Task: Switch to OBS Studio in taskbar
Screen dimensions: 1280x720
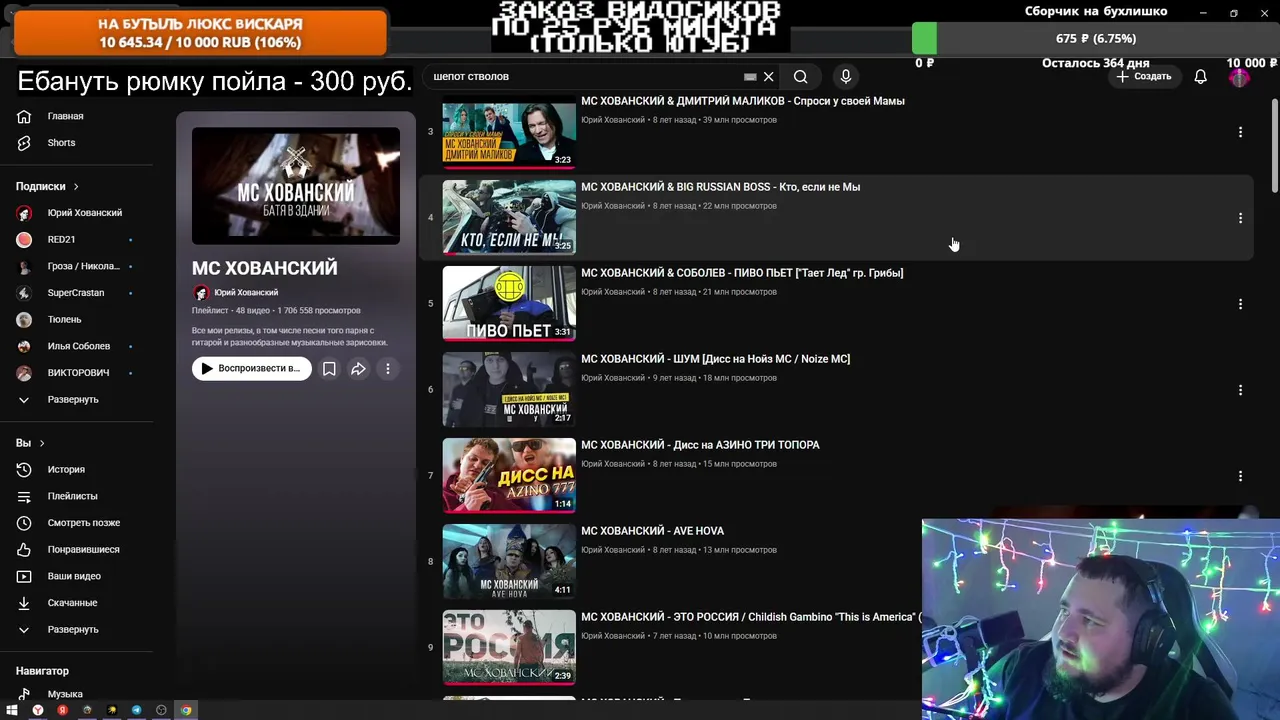Action: 161,710
